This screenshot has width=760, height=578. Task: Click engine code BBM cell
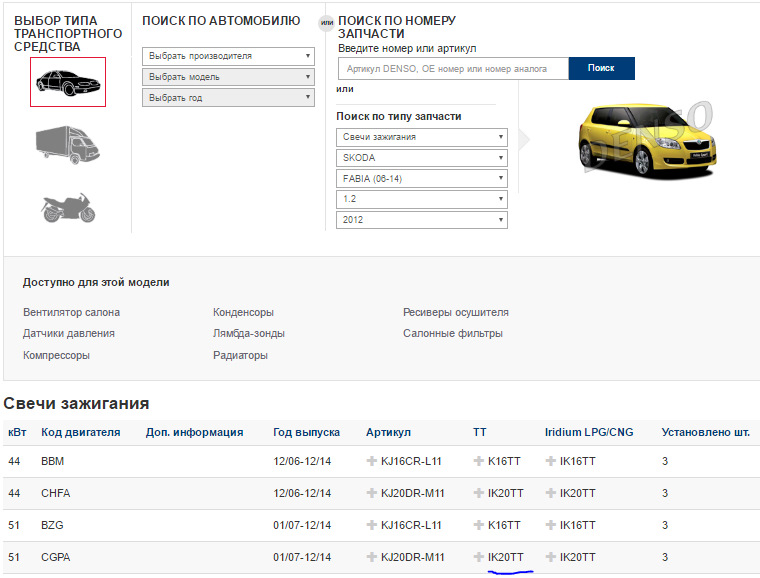[52, 461]
